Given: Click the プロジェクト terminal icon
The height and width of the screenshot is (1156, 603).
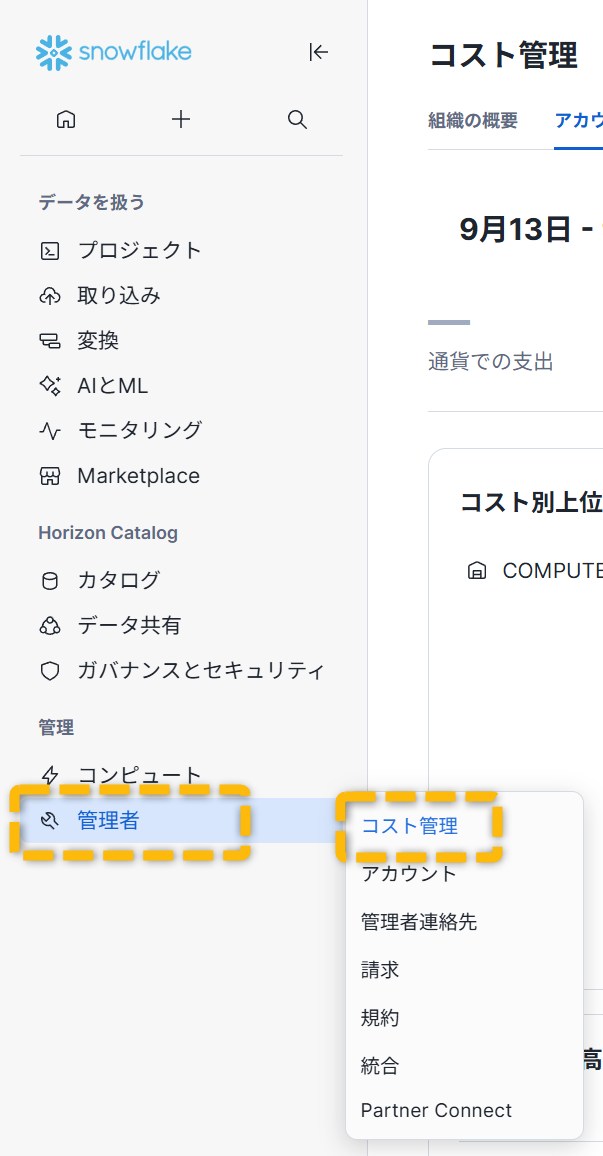Looking at the screenshot, I should 50,251.
